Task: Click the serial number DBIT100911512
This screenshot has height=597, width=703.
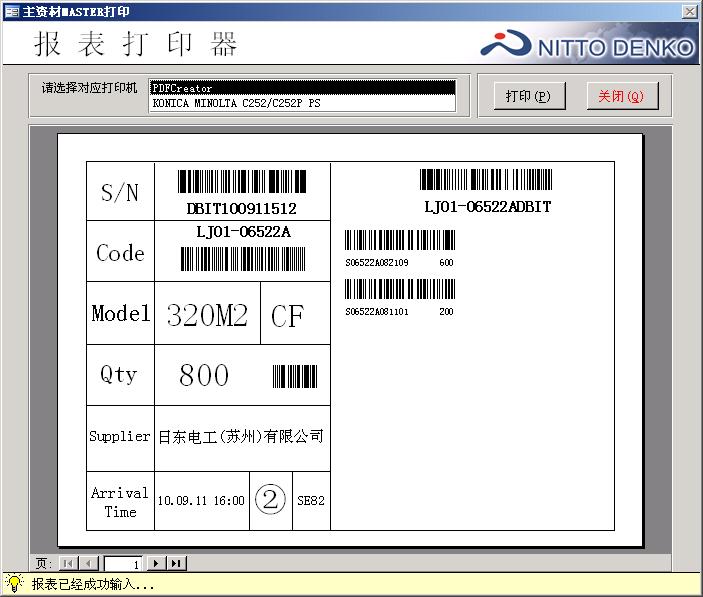Action: click(242, 208)
